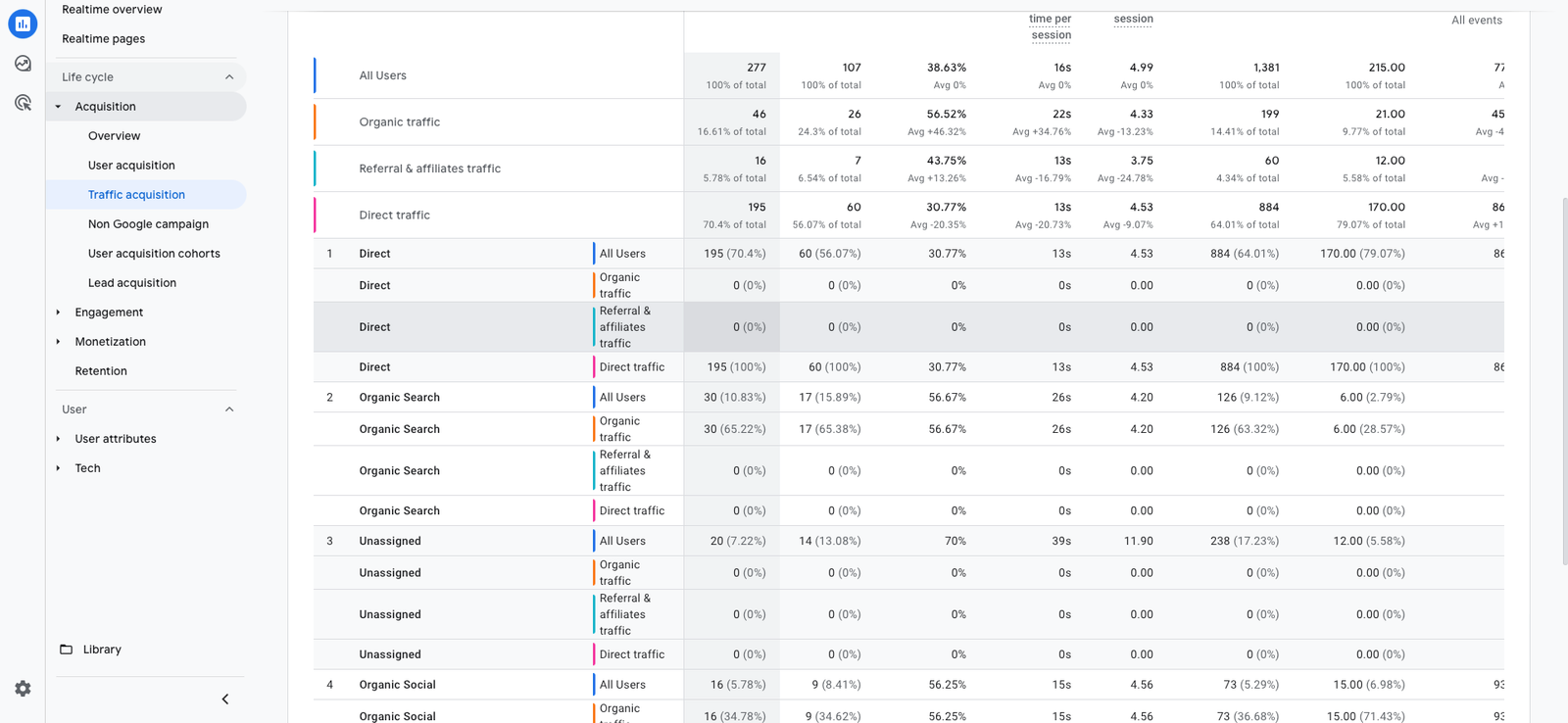Open the Library folder icon
The height and width of the screenshot is (723, 1568).
pos(66,650)
